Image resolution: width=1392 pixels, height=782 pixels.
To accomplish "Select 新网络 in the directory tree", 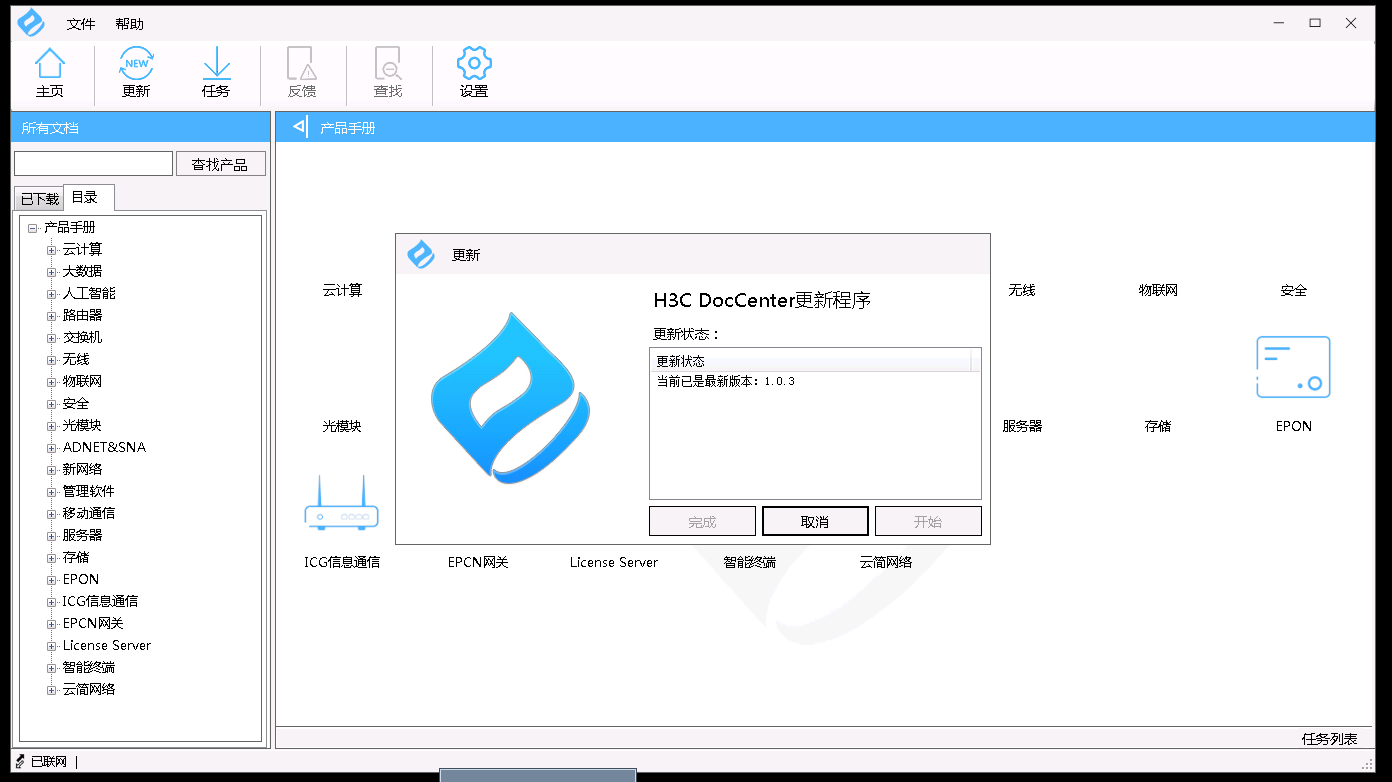I will tap(82, 469).
